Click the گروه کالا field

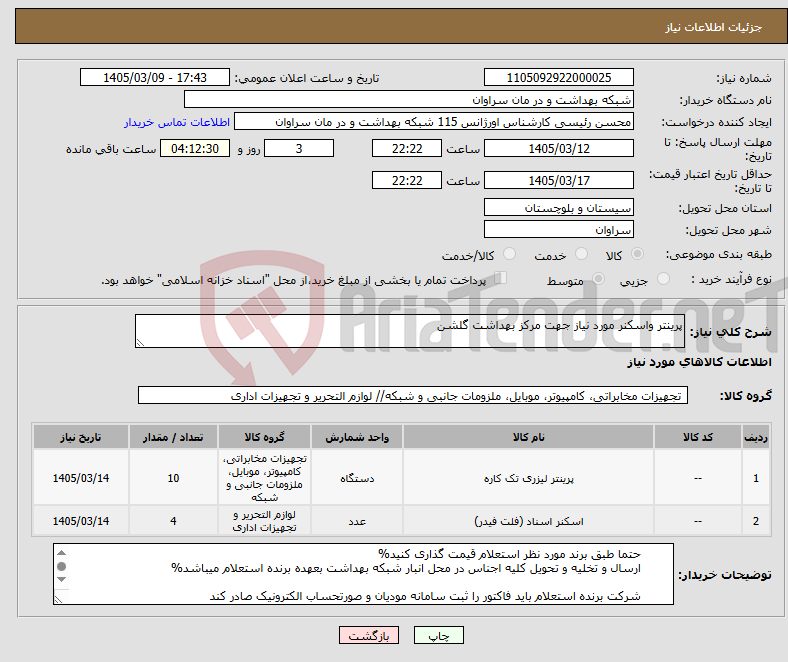tap(413, 395)
